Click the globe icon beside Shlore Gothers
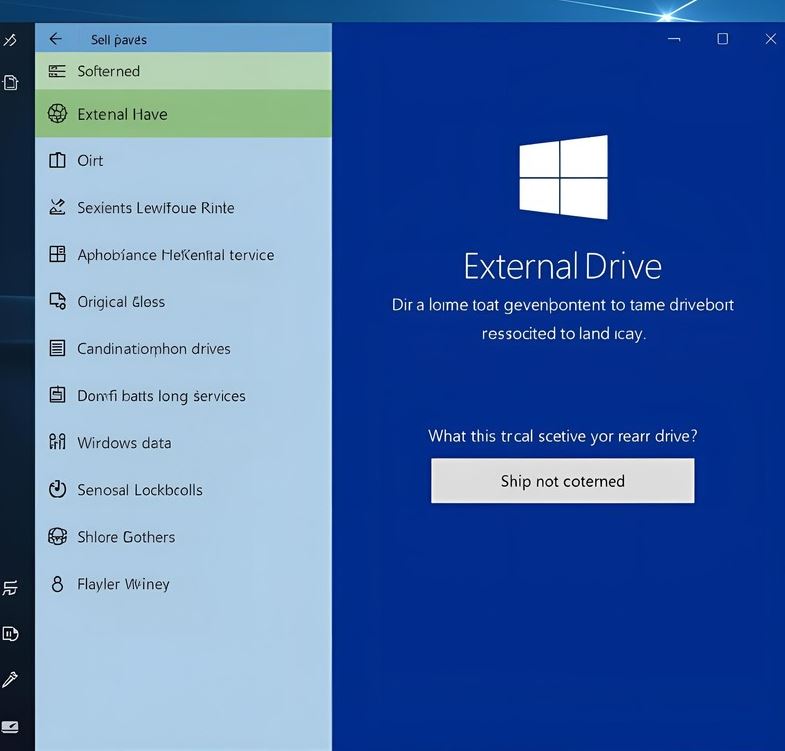This screenshot has height=751, width=785. point(57,536)
